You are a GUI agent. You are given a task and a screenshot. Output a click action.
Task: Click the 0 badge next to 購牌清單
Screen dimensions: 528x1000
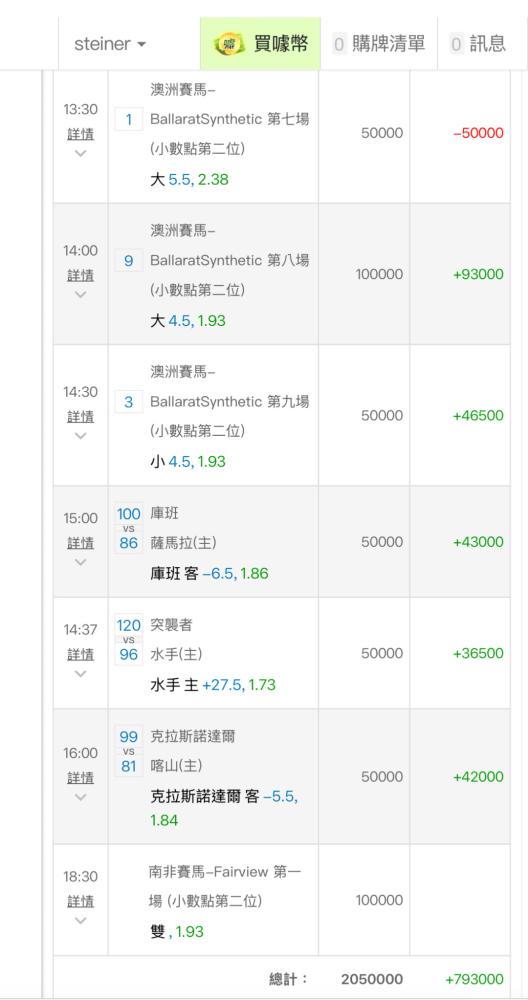(x=339, y=44)
